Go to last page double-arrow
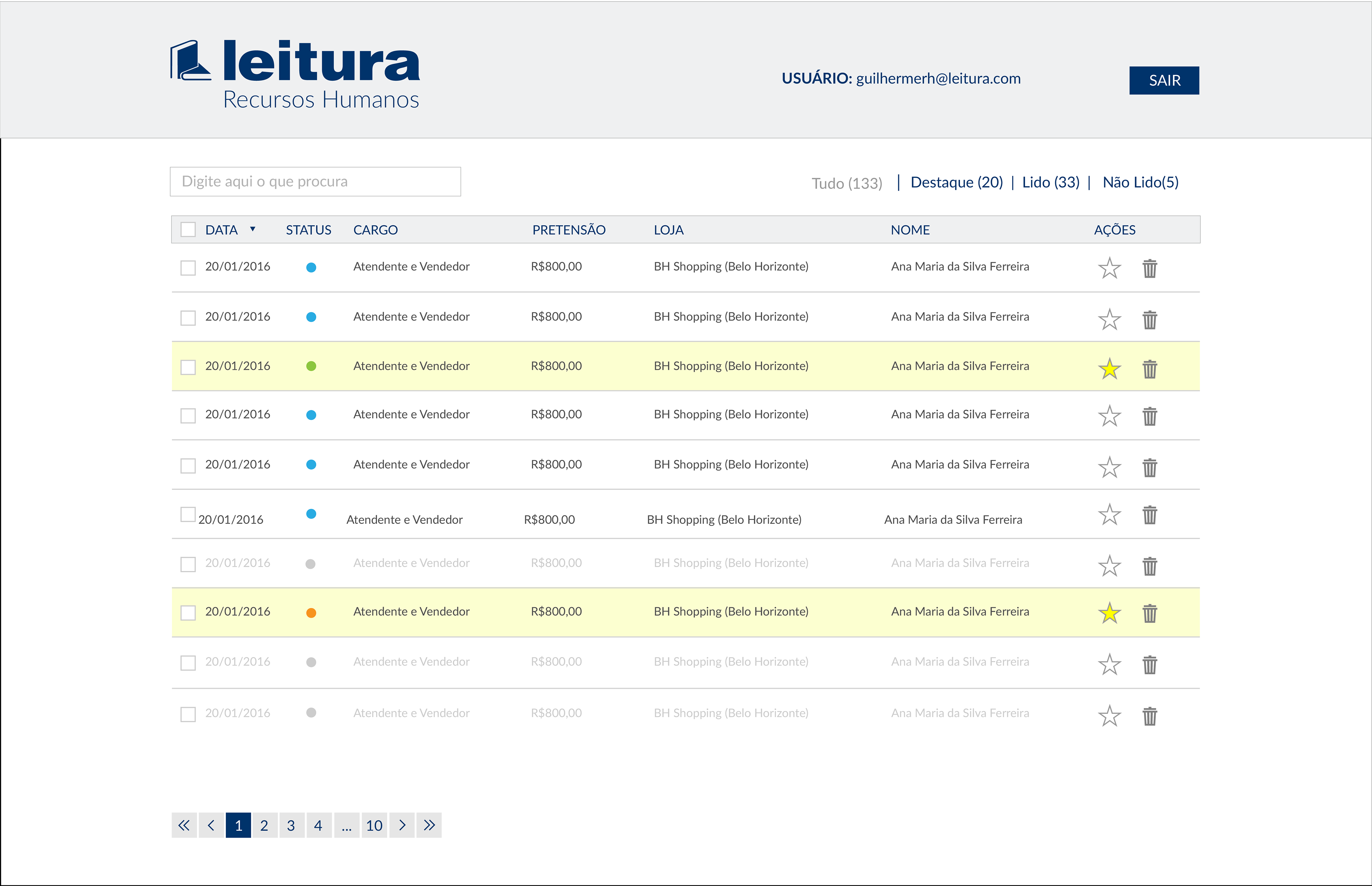Viewport: 1372px width, 886px height. tap(429, 826)
